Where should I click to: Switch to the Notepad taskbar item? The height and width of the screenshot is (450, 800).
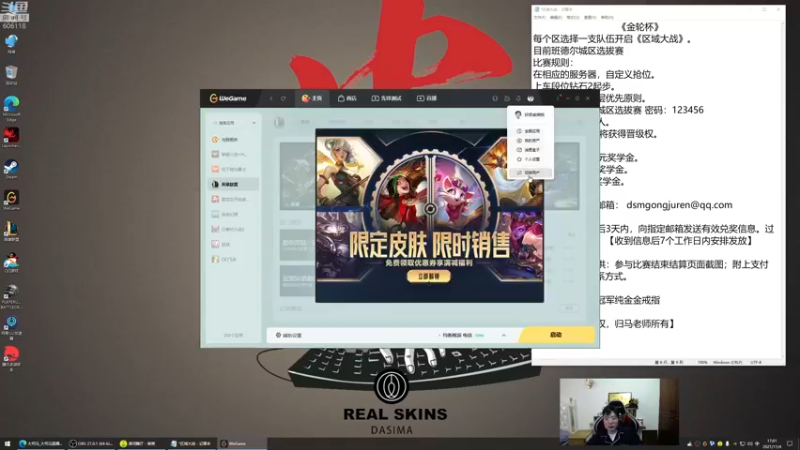[x=191, y=443]
